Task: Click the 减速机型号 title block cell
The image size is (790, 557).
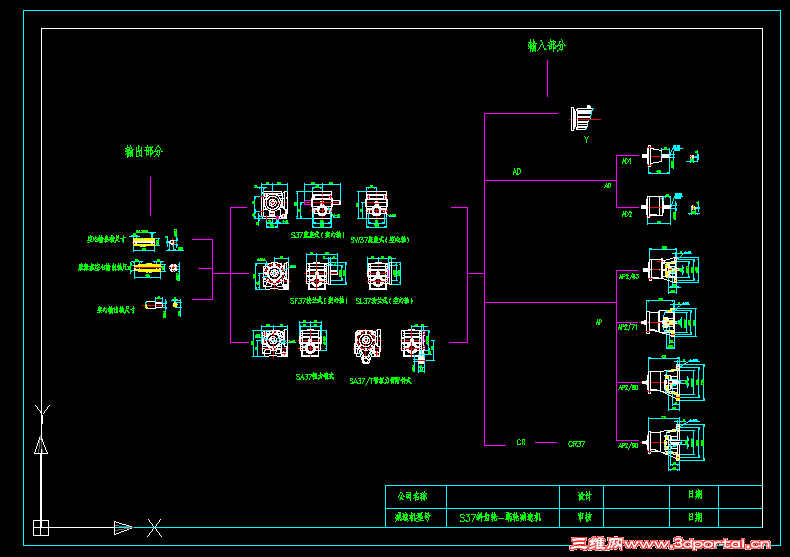Action: pos(416,517)
